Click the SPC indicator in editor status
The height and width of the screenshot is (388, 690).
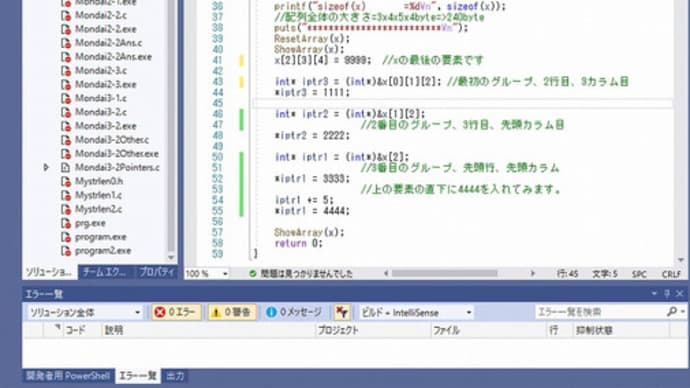(x=639, y=274)
